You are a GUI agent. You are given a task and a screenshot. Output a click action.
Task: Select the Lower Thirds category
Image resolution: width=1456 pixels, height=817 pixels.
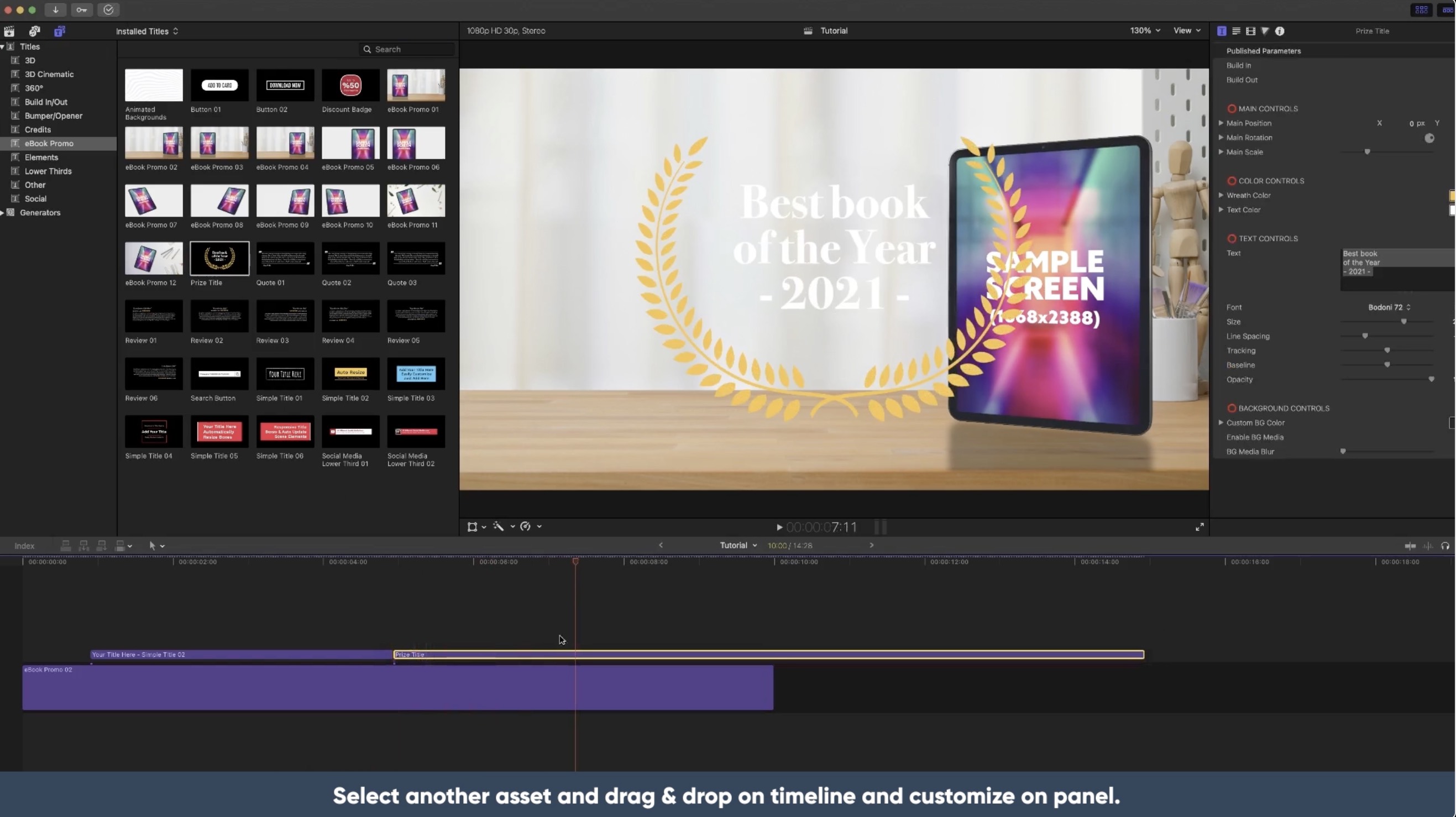point(48,171)
